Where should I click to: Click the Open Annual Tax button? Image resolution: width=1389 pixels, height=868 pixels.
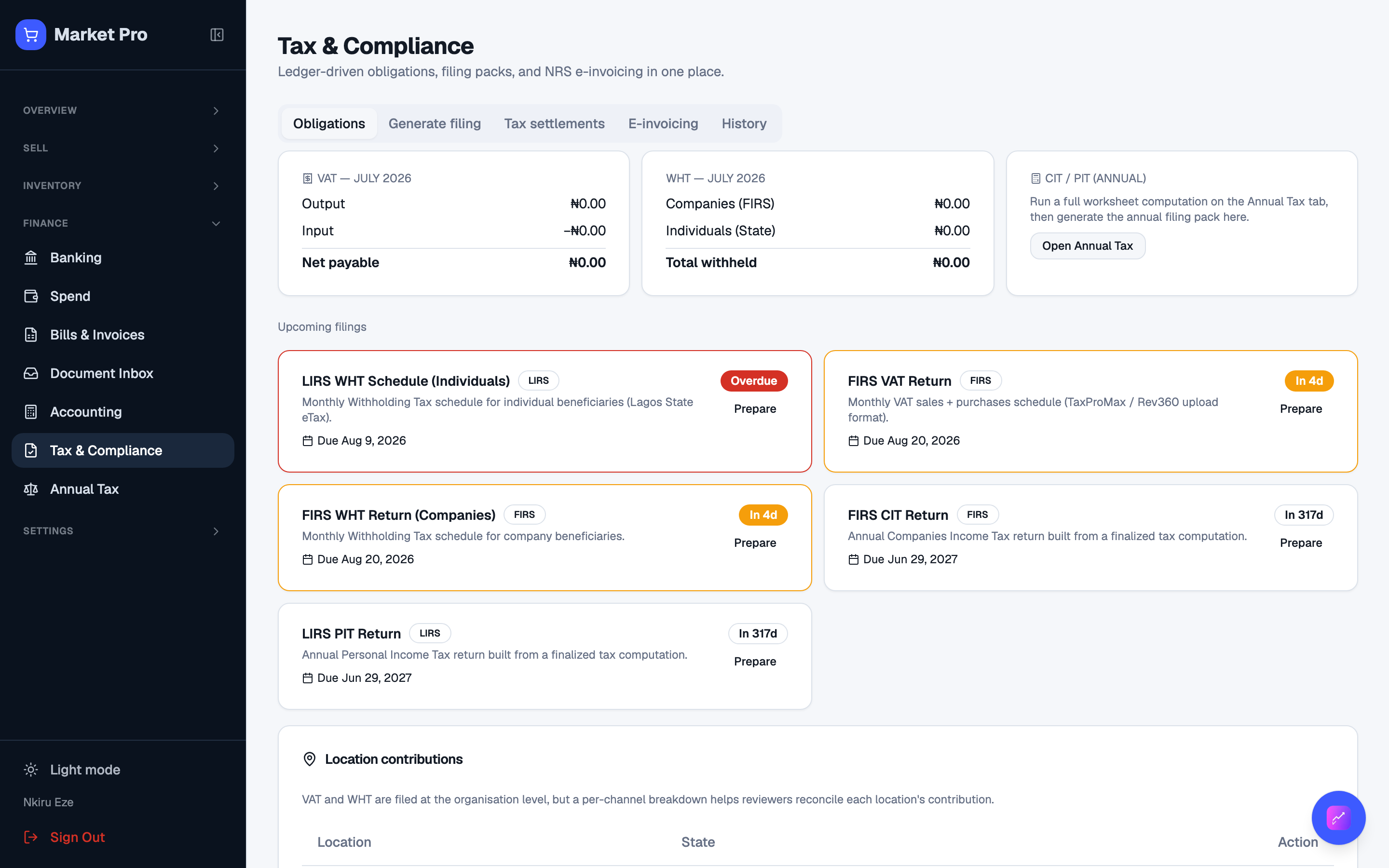[1087, 246]
